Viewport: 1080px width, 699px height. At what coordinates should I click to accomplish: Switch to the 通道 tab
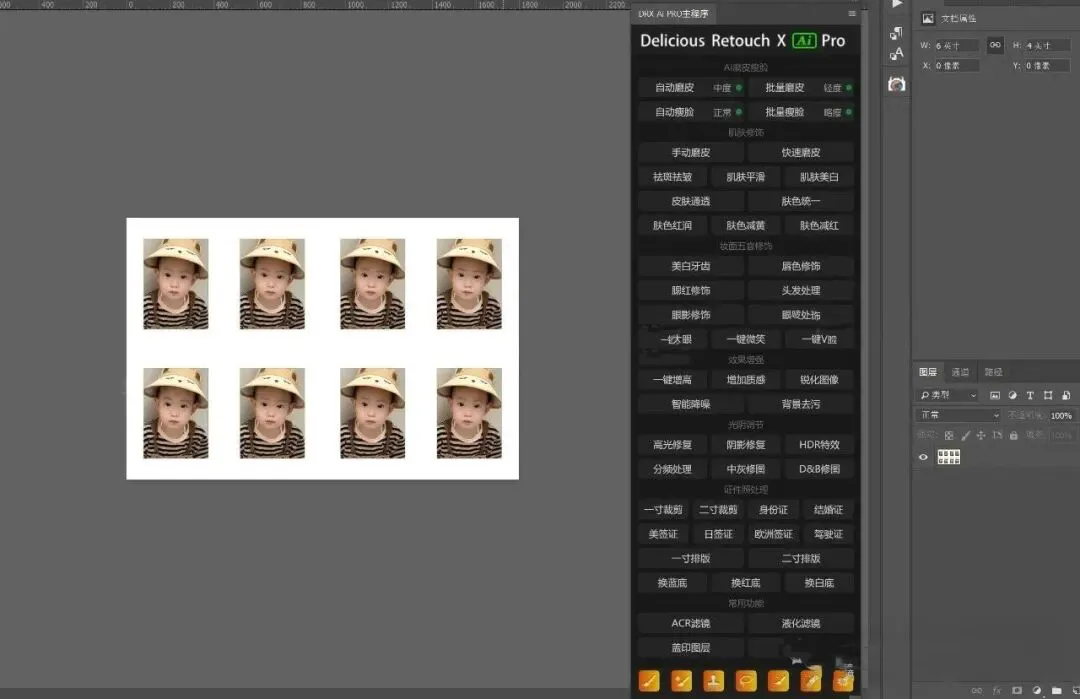click(960, 372)
